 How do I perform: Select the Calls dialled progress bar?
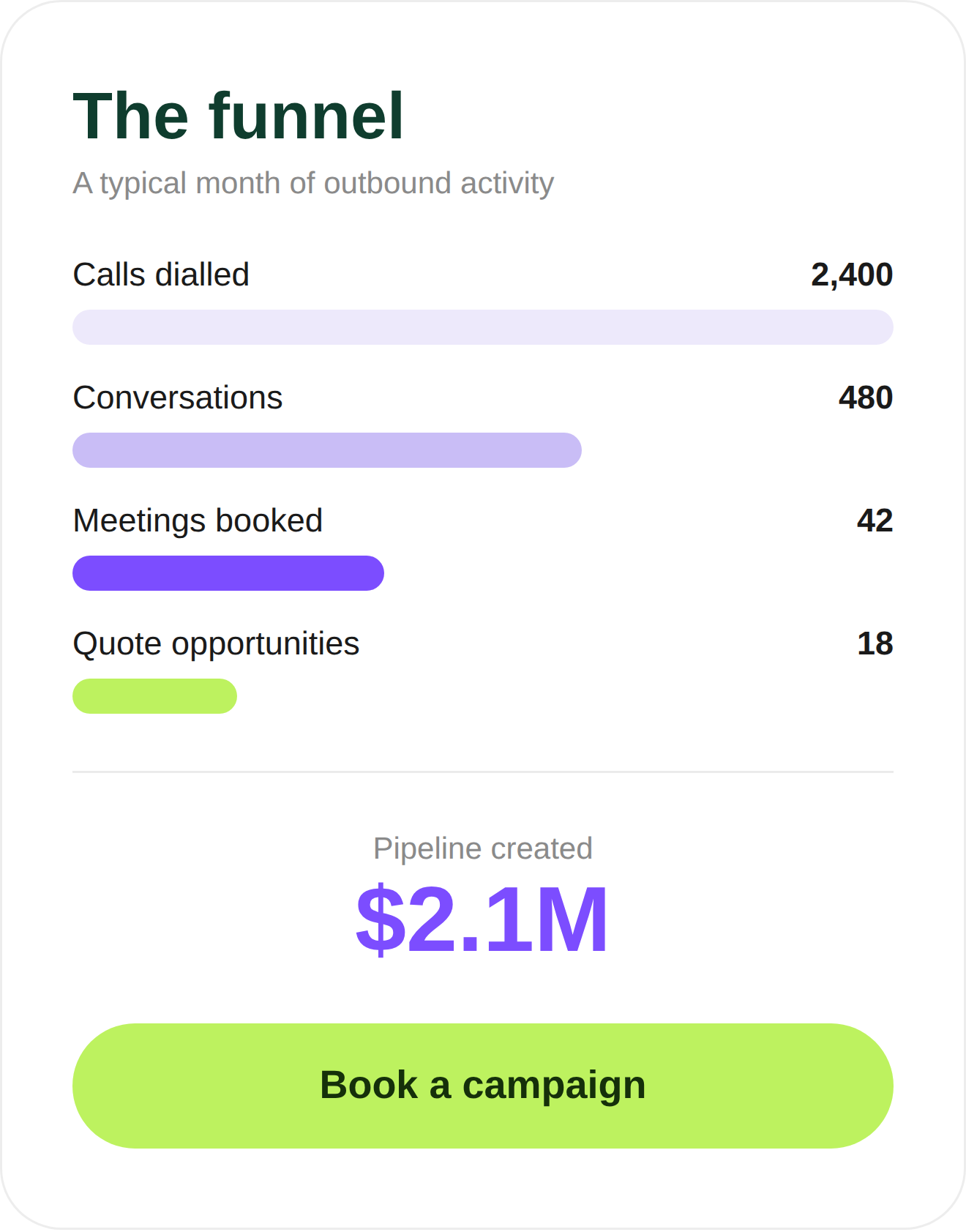tap(483, 327)
